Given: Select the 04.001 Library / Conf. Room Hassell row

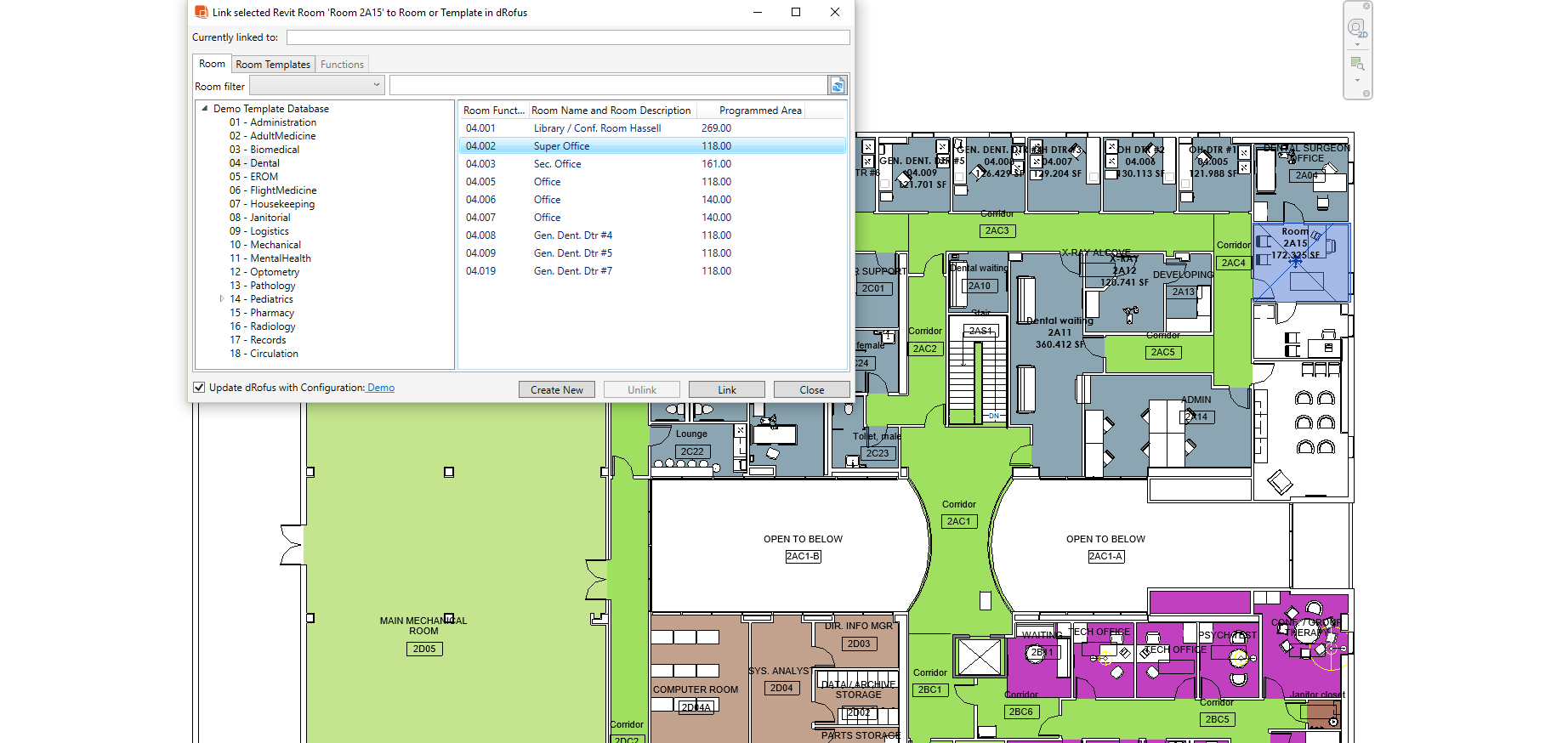Looking at the screenshot, I should [x=652, y=128].
